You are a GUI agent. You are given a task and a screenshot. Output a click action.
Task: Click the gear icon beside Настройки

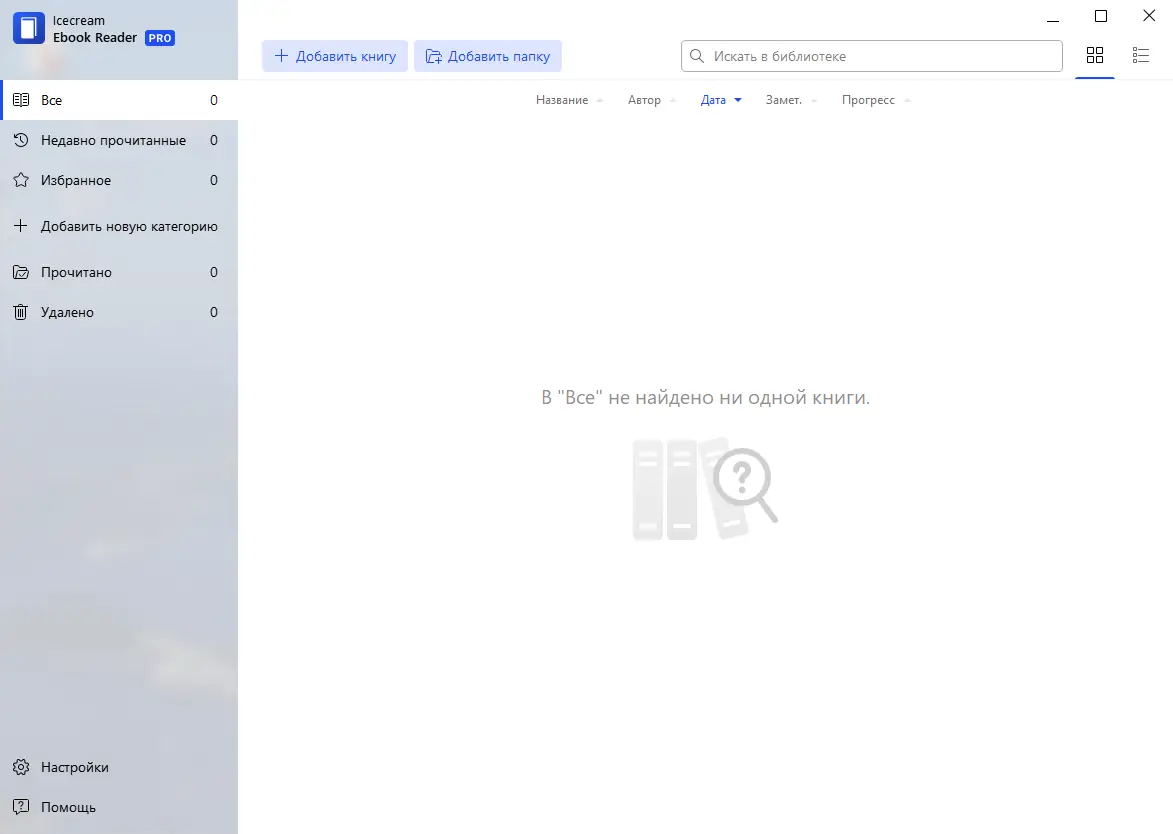pyautogui.click(x=21, y=767)
